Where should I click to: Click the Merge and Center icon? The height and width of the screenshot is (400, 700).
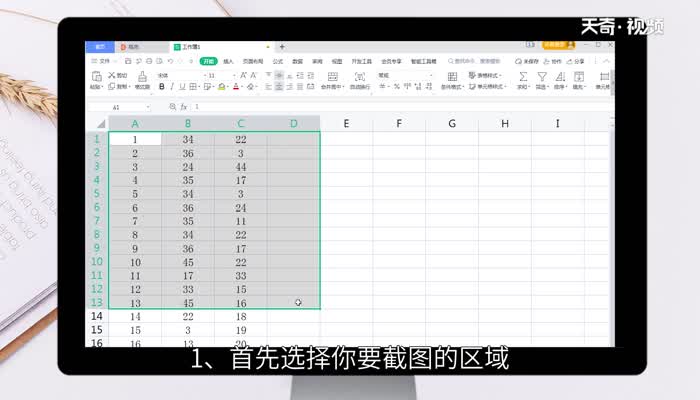click(333, 76)
